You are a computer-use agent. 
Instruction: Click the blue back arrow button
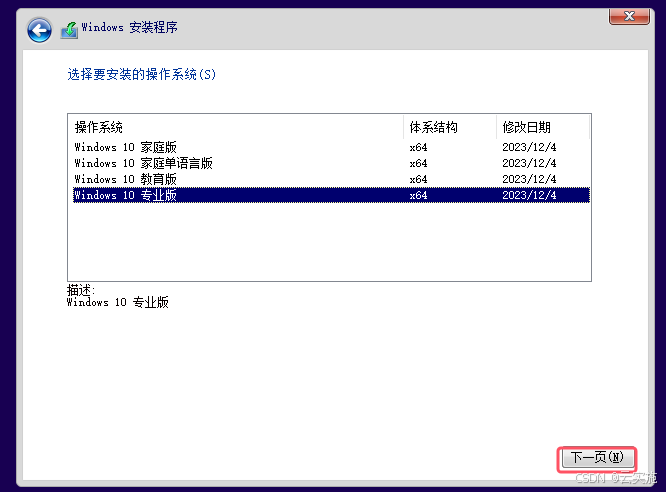pos(39,30)
